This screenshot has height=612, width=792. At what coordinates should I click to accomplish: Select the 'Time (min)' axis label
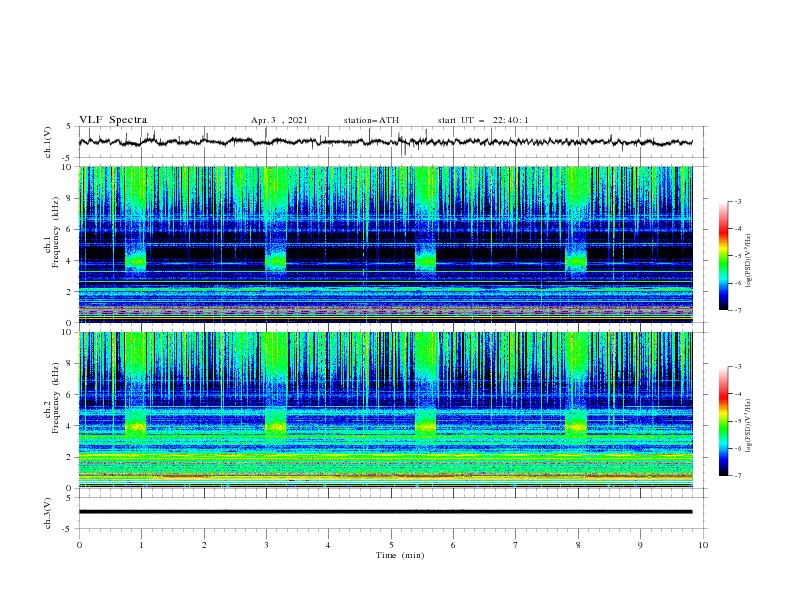click(400, 555)
